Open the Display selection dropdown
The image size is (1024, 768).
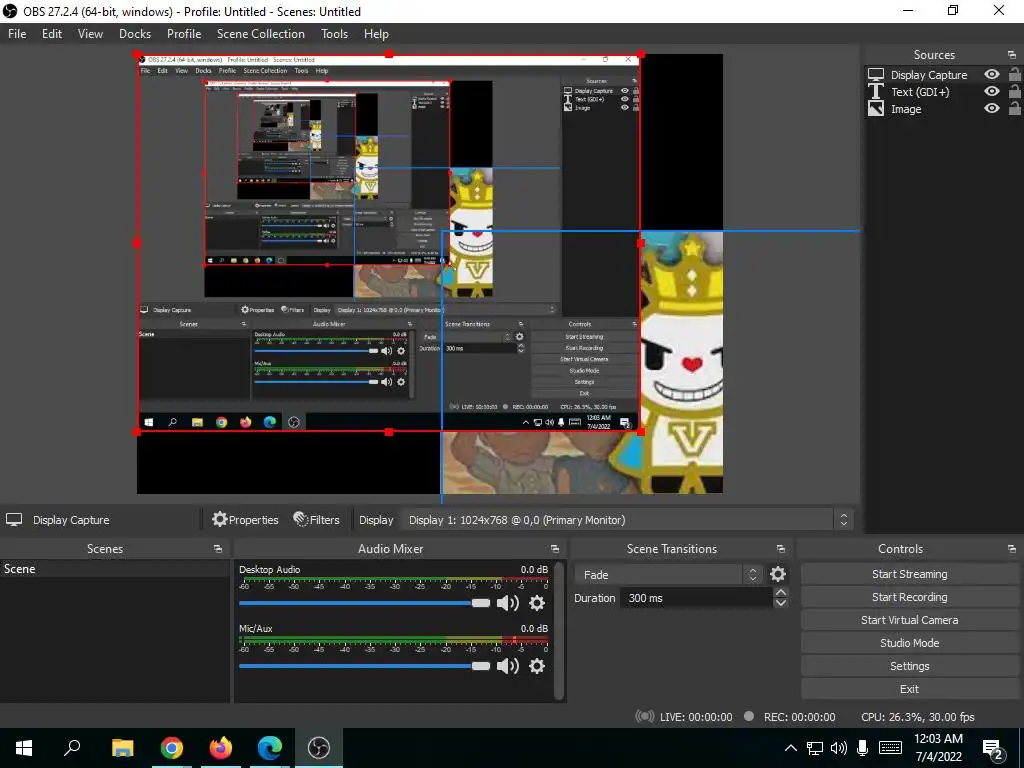627,520
